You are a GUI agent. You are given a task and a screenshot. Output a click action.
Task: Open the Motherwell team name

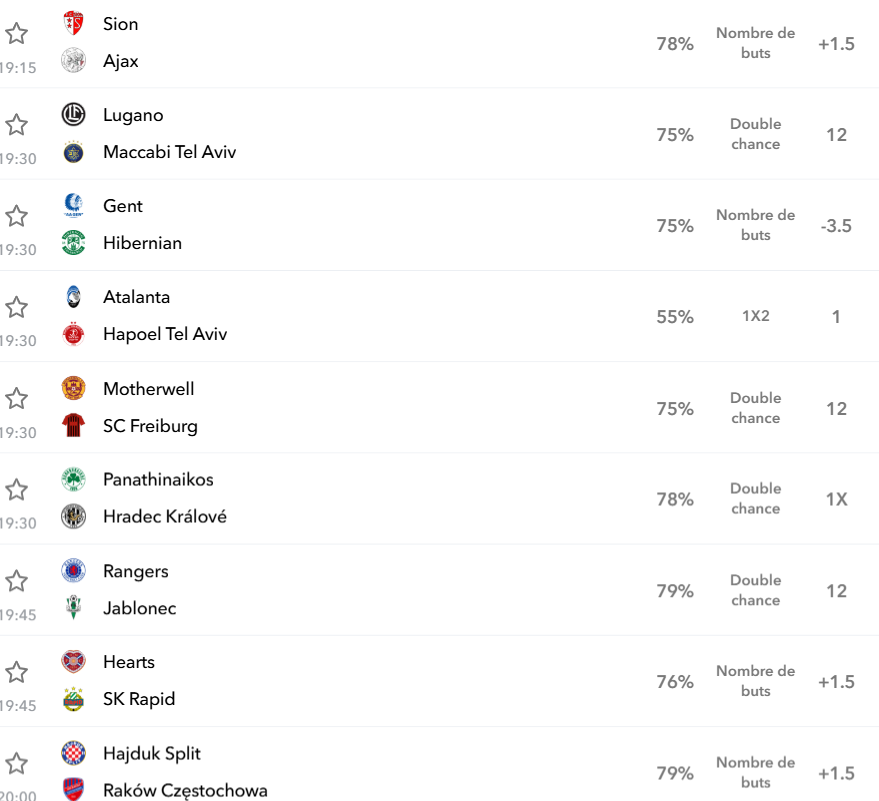149,388
